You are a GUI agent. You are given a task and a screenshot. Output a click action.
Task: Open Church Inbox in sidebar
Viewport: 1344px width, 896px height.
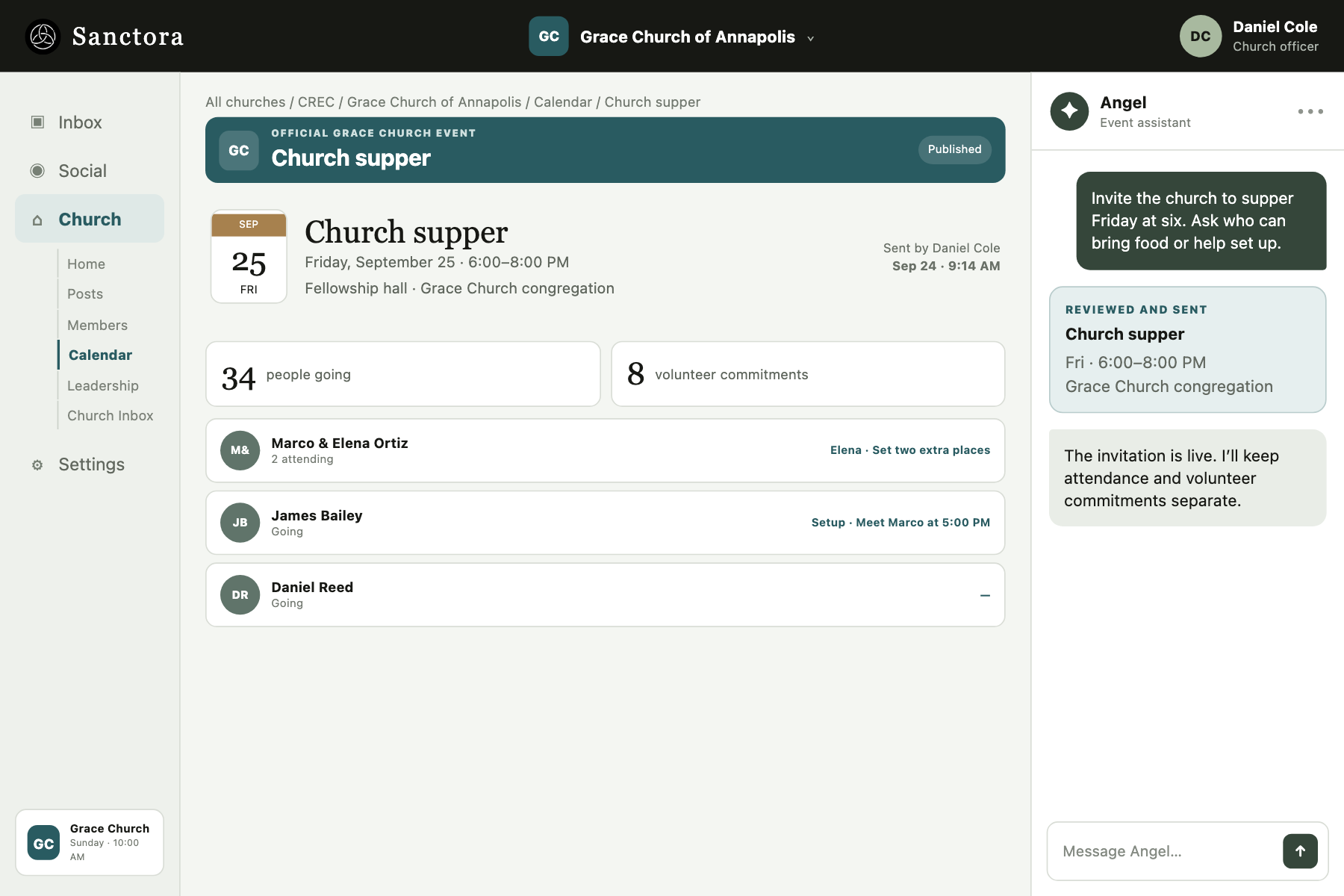click(111, 415)
